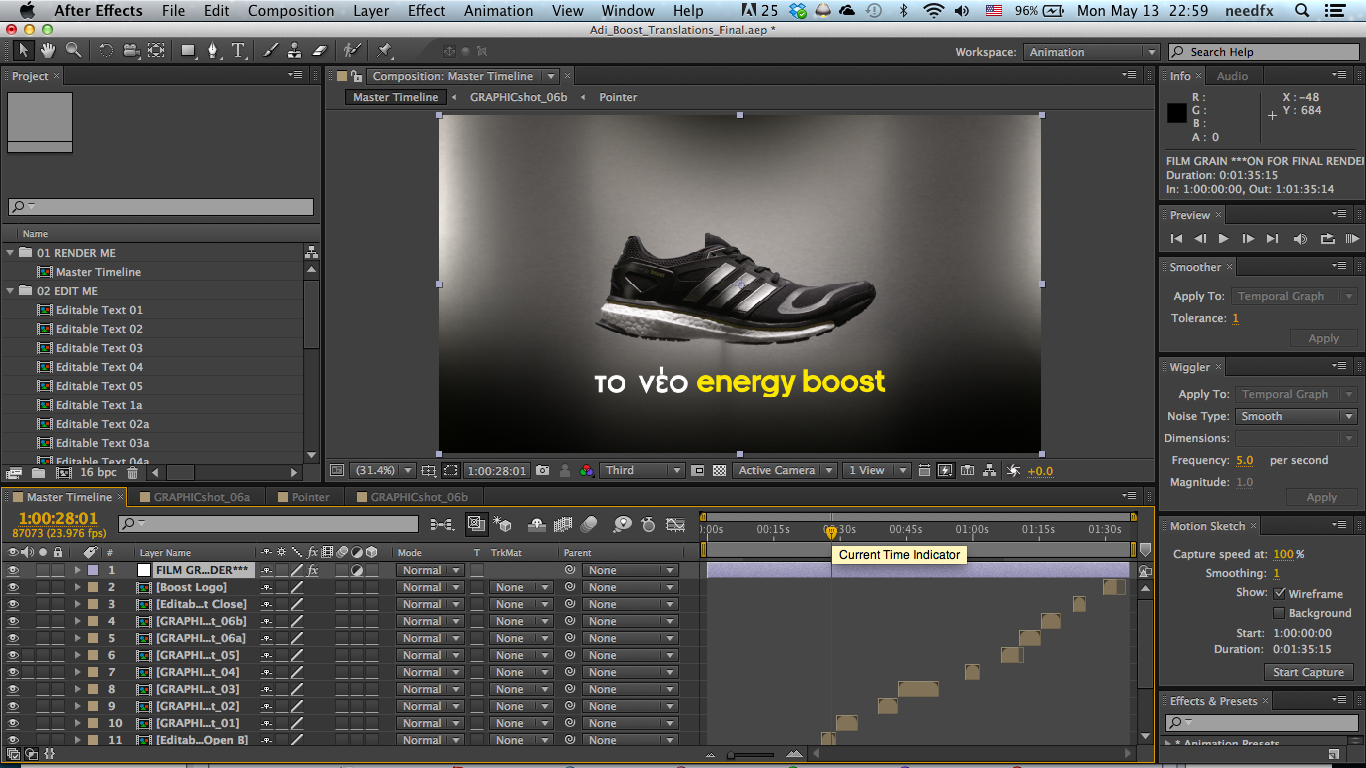
Task: Toggle Hide Shy Layers switch
Action: tap(537, 524)
